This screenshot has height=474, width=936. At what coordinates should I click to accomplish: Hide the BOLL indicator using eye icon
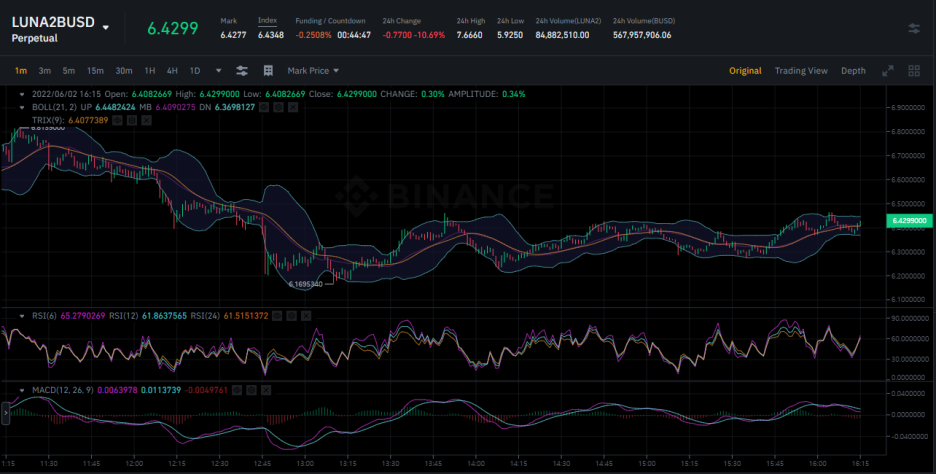pos(264,107)
